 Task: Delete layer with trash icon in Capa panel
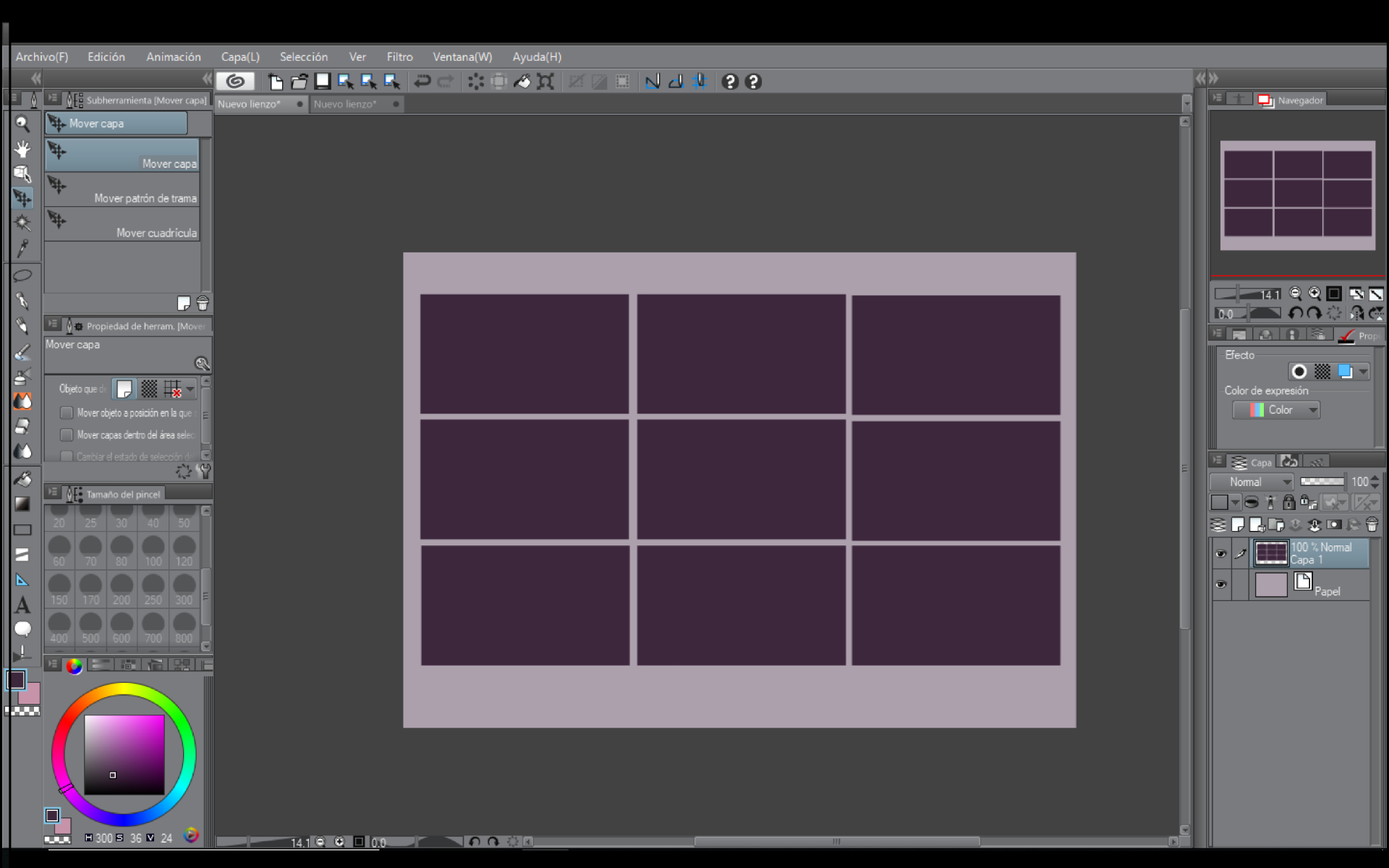pyautogui.click(x=1372, y=524)
